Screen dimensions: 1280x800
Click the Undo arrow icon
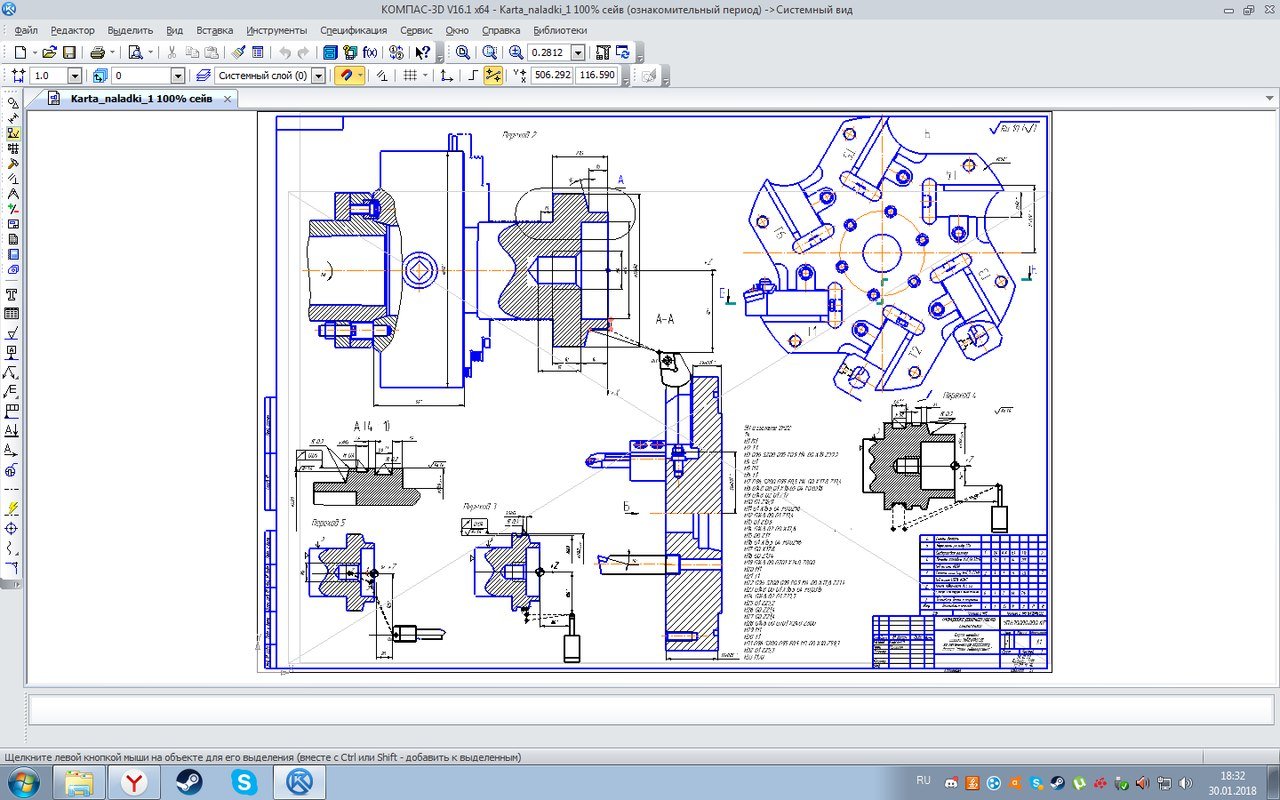(285, 52)
